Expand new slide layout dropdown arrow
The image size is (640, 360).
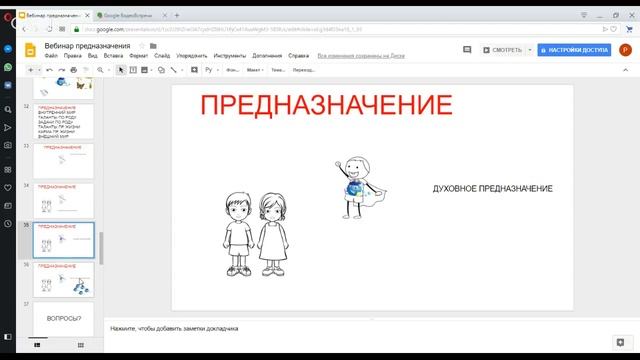tap(39, 70)
